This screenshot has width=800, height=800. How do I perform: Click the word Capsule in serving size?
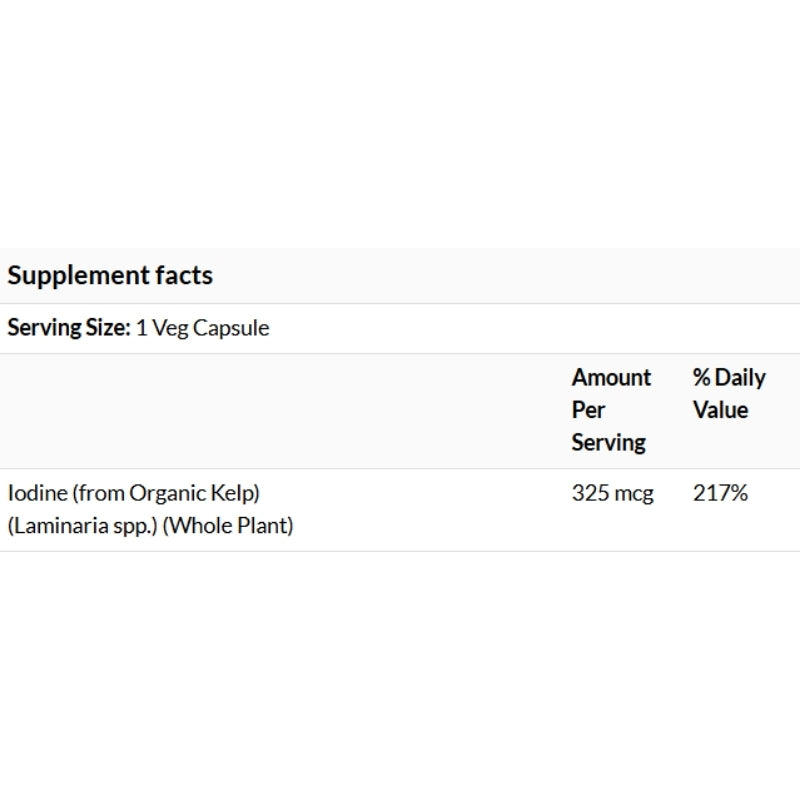(x=231, y=328)
